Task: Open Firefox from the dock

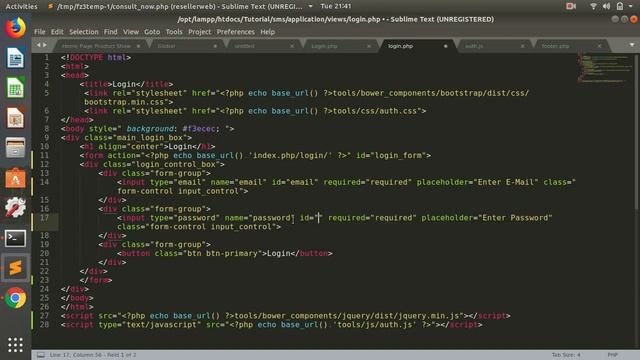Action: pyautogui.click(x=16, y=28)
